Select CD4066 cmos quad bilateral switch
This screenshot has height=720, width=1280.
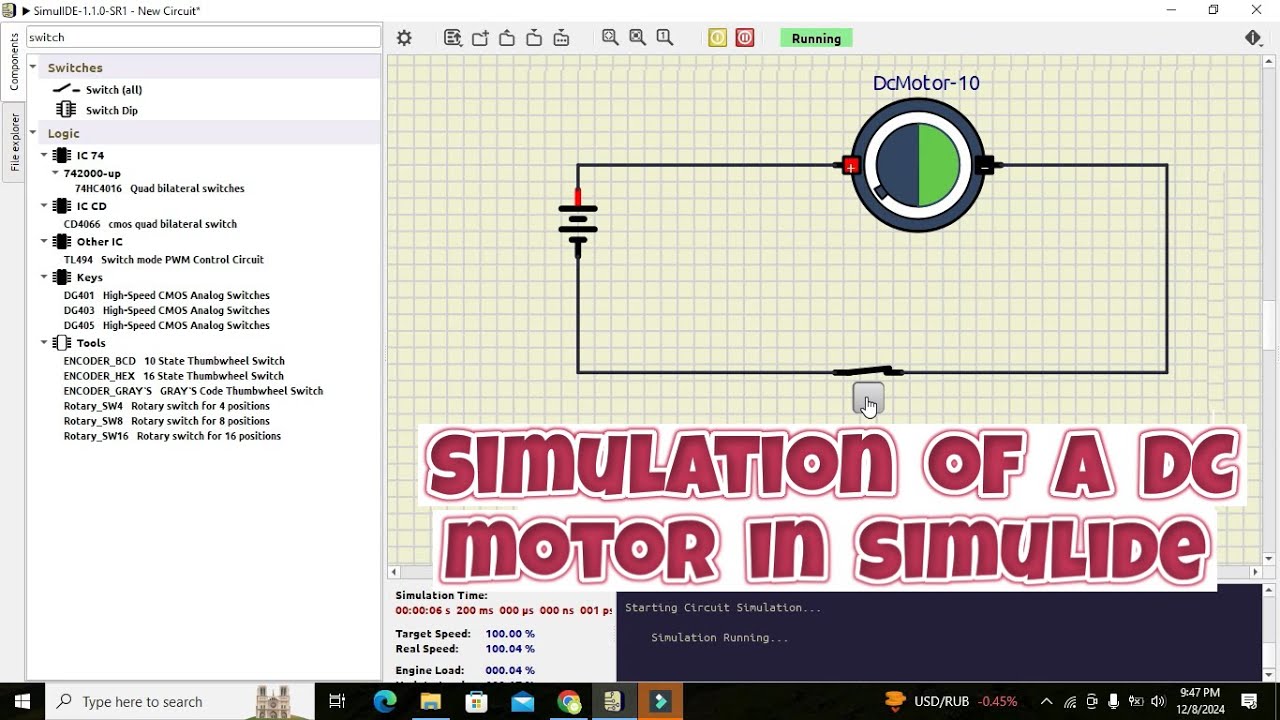[x=150, y=224]
